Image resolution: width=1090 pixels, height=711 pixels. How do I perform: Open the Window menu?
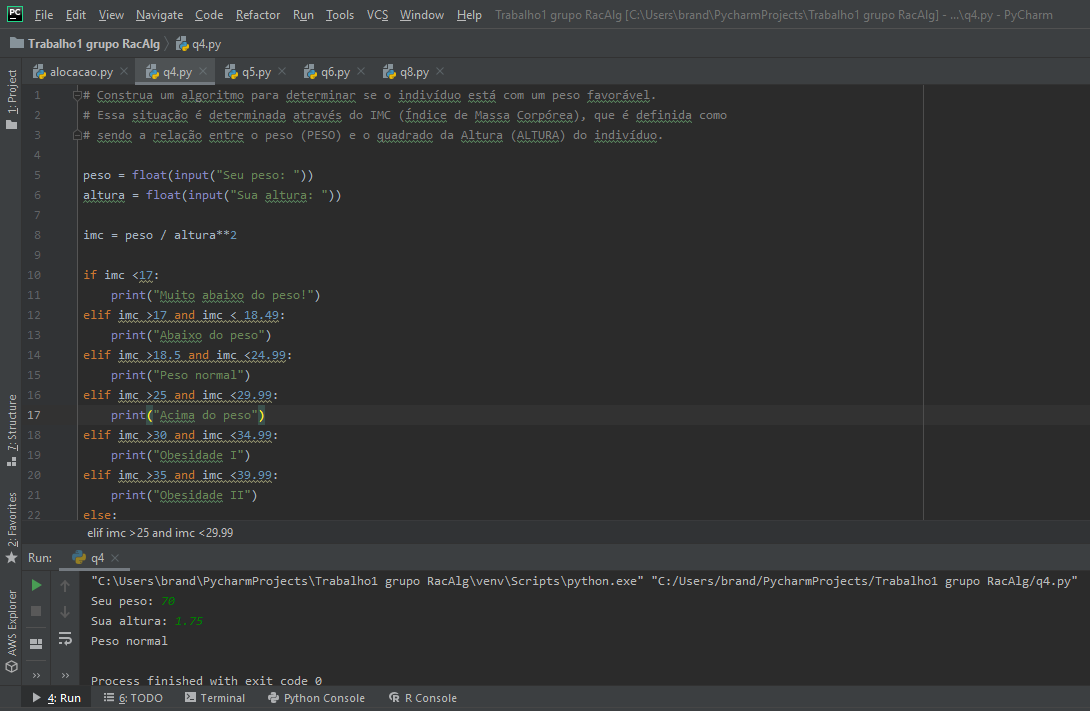click(422, 15)
